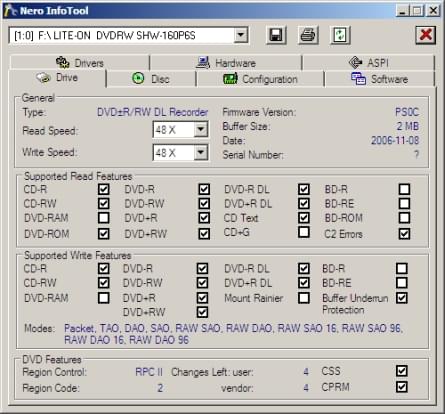Click the Drivers tab gear icon

(x=62, y=62)
